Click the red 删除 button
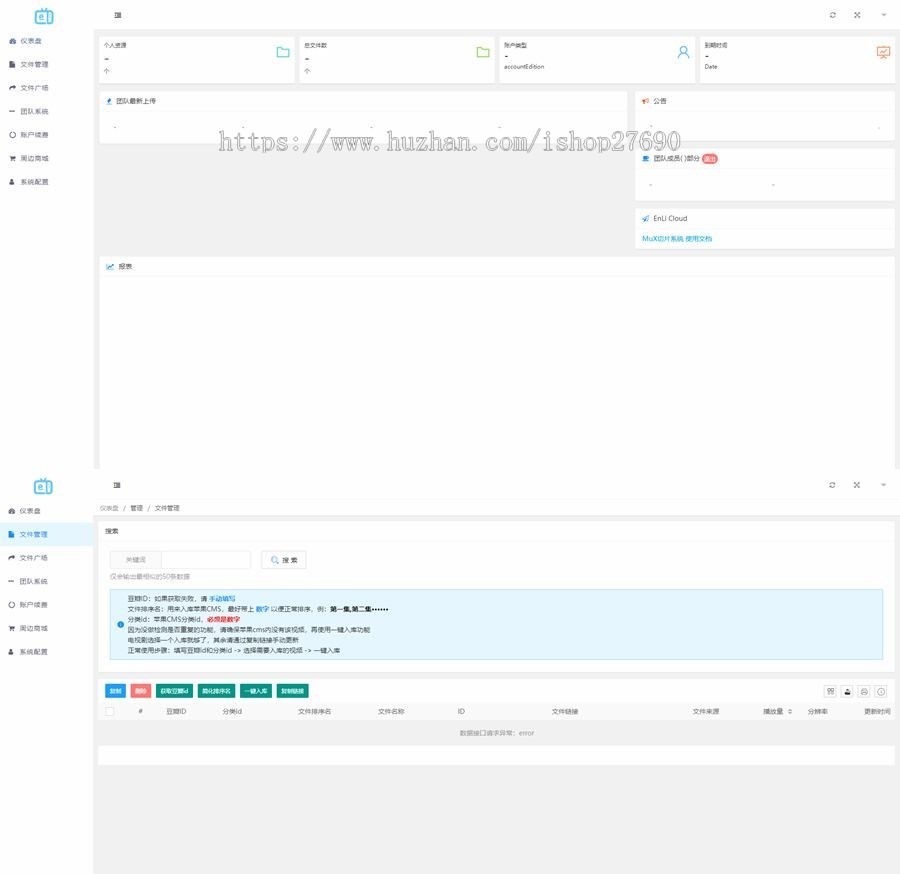The image size is (900, 874). [141, 691]
